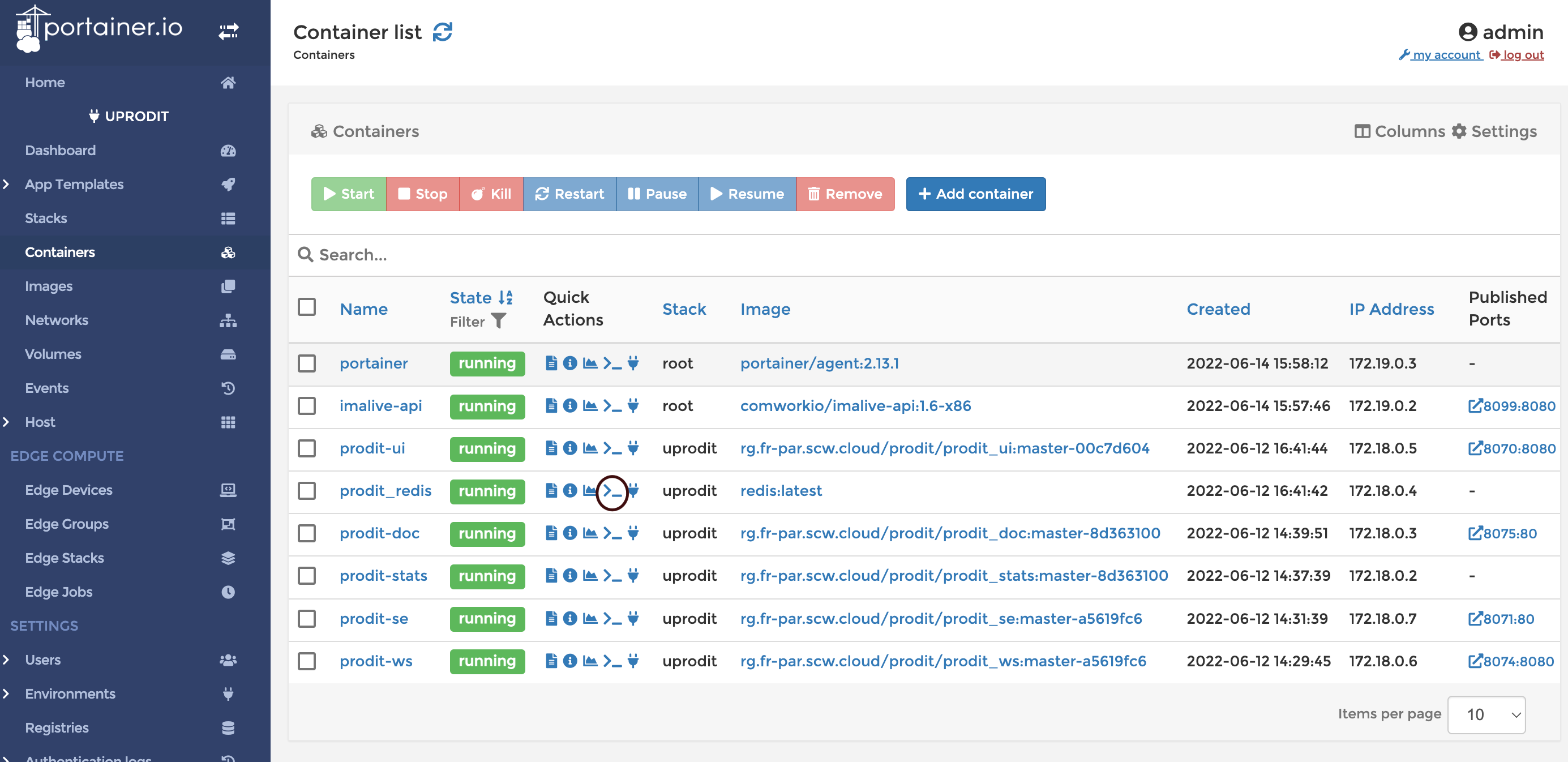
Task: Check the prodit-ws container checkbox
Action: [x=307, y=661]
